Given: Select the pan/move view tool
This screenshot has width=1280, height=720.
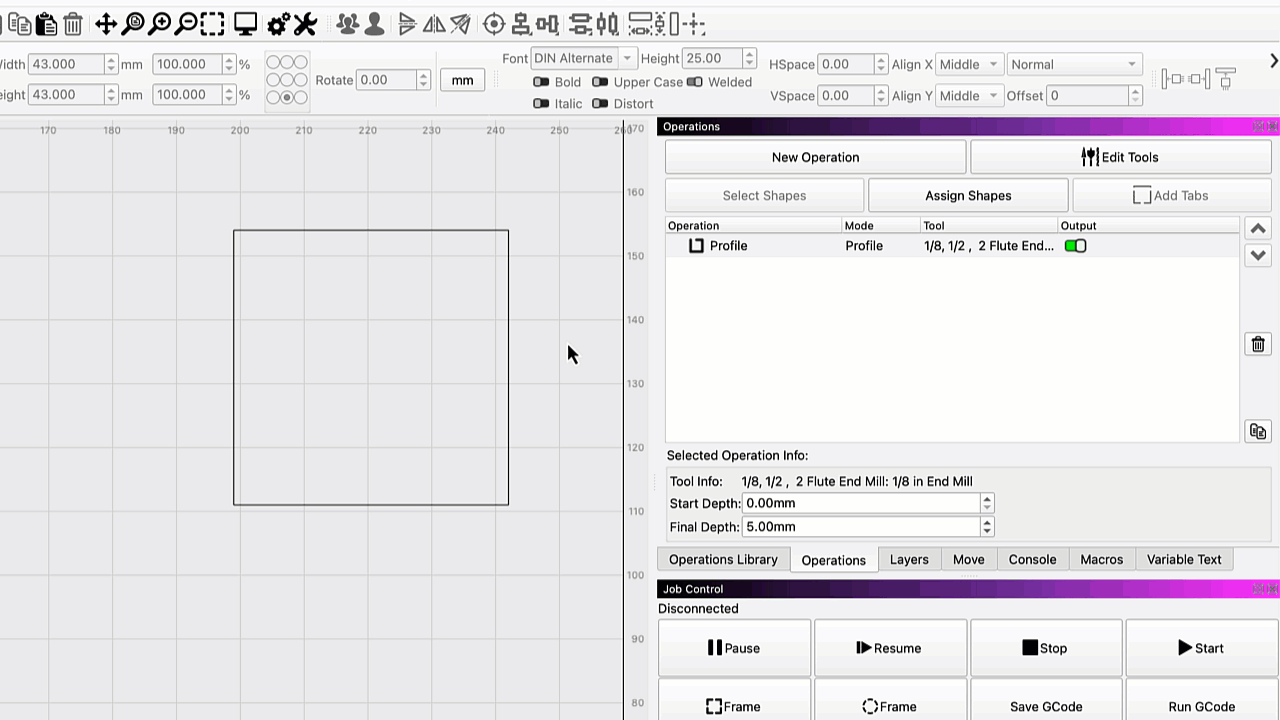Looking at the screenshot, I should 106,24.
